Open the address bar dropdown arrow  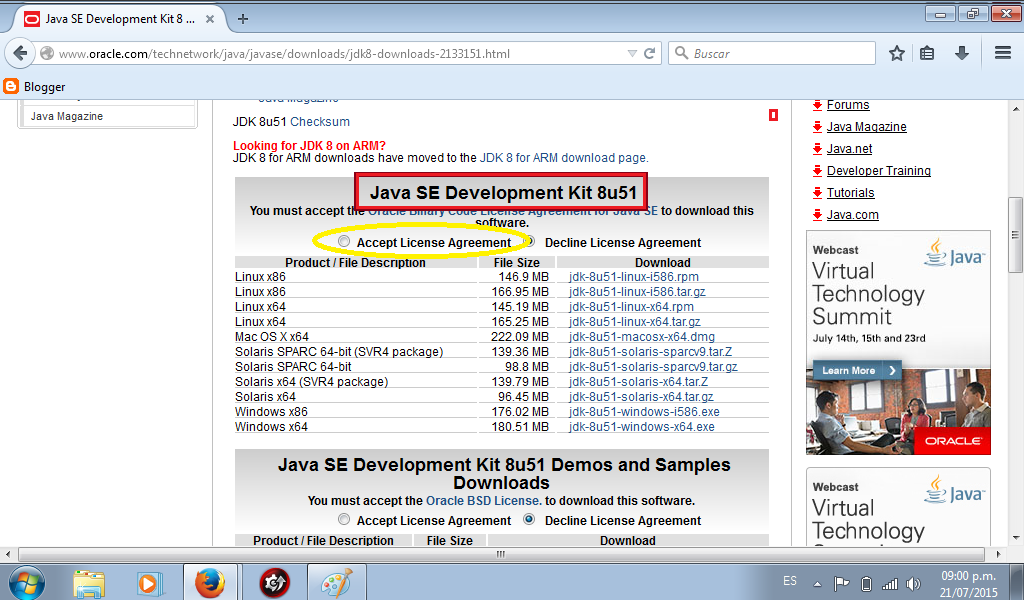[634, 52]
